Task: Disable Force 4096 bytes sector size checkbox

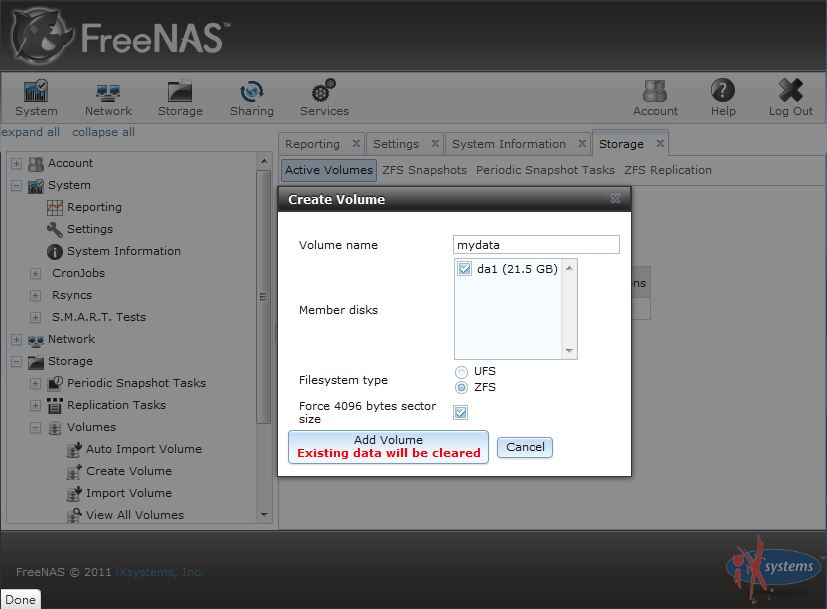Action: (461, 412)
